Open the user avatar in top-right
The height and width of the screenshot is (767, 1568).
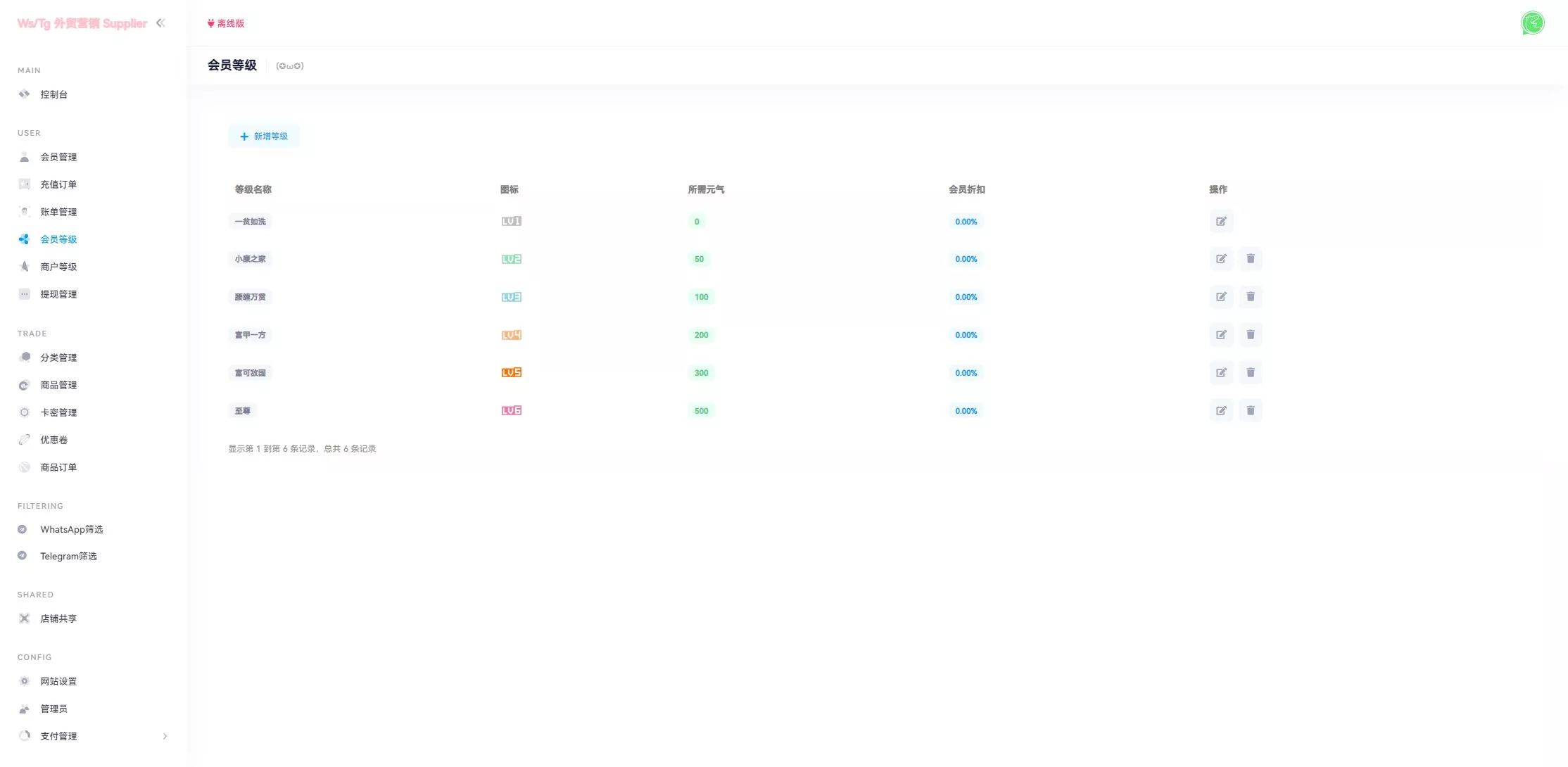[1532, 23]
